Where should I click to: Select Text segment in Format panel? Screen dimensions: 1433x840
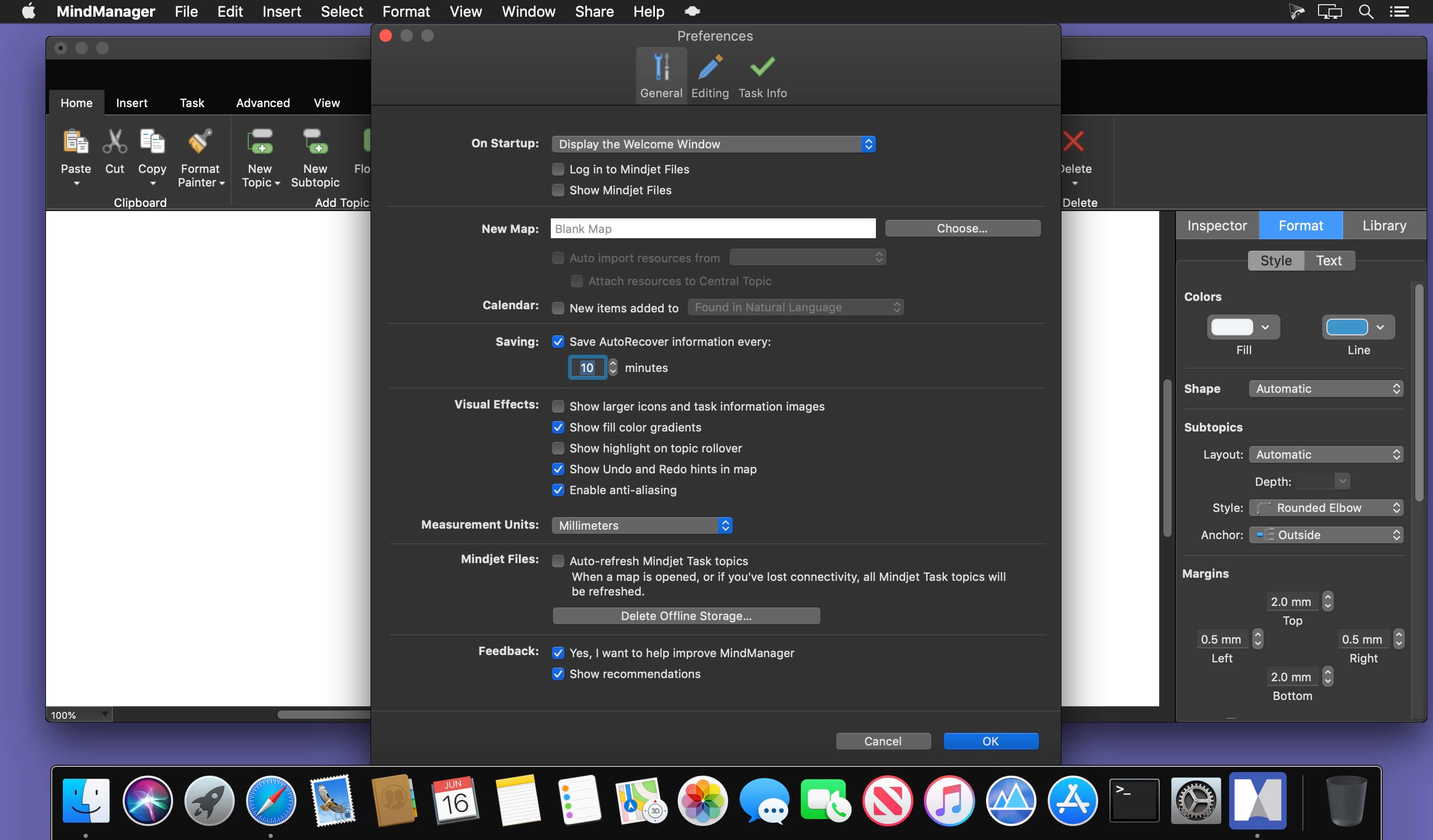coord(1329,260)
